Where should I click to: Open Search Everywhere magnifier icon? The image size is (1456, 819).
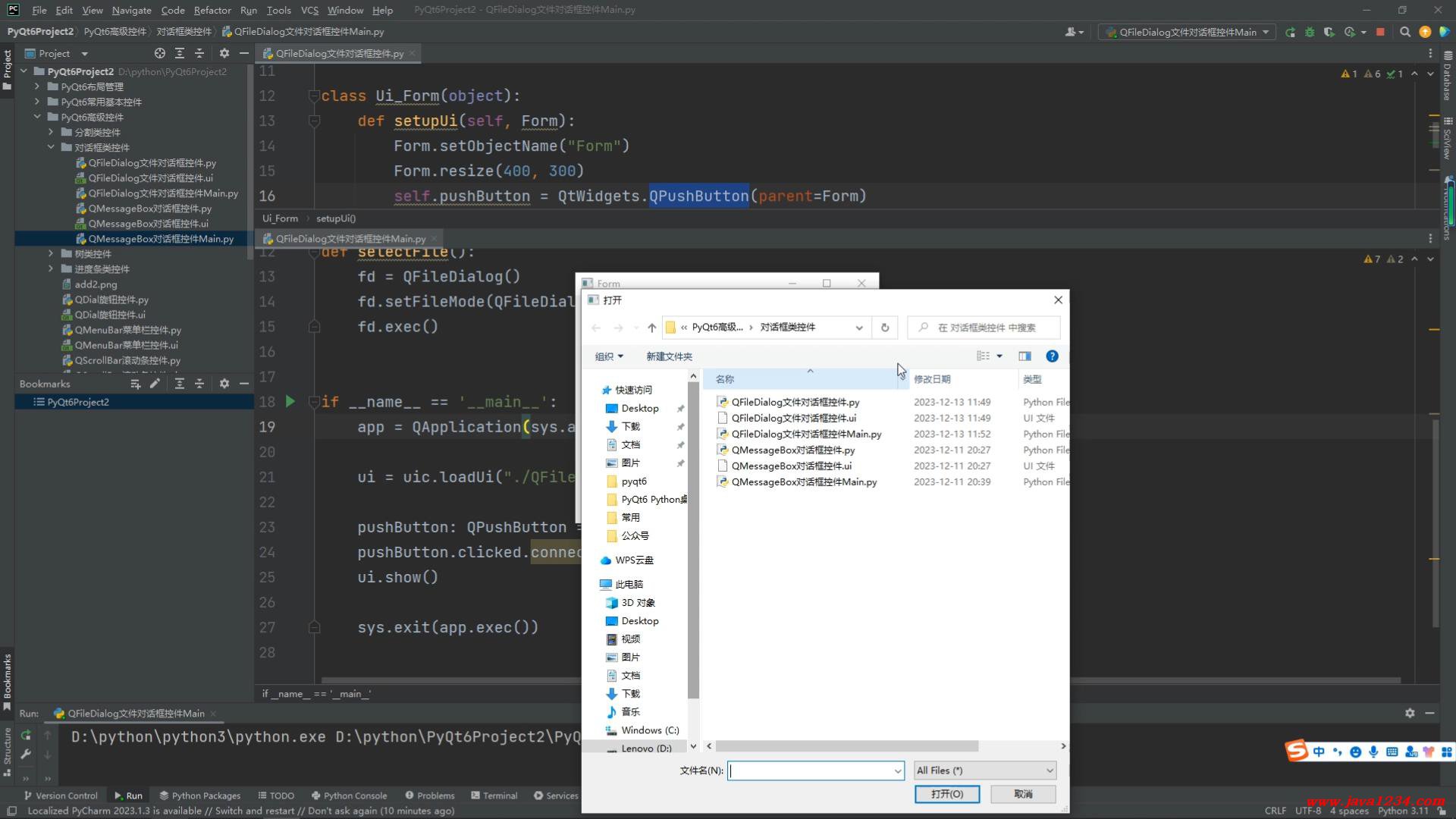click(x=1405, y=32)
